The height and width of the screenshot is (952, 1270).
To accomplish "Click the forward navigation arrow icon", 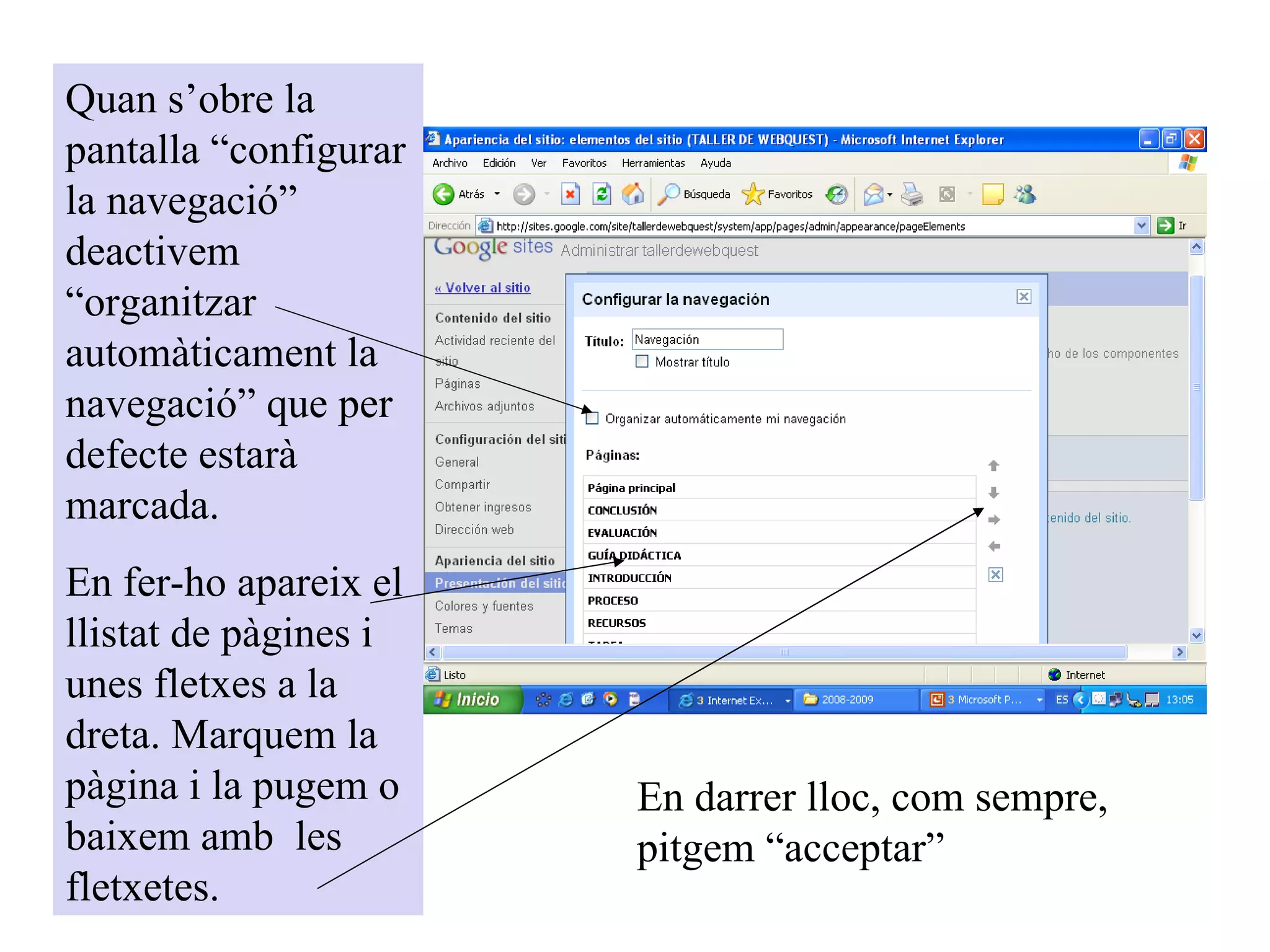I will [x=524, y=195].
